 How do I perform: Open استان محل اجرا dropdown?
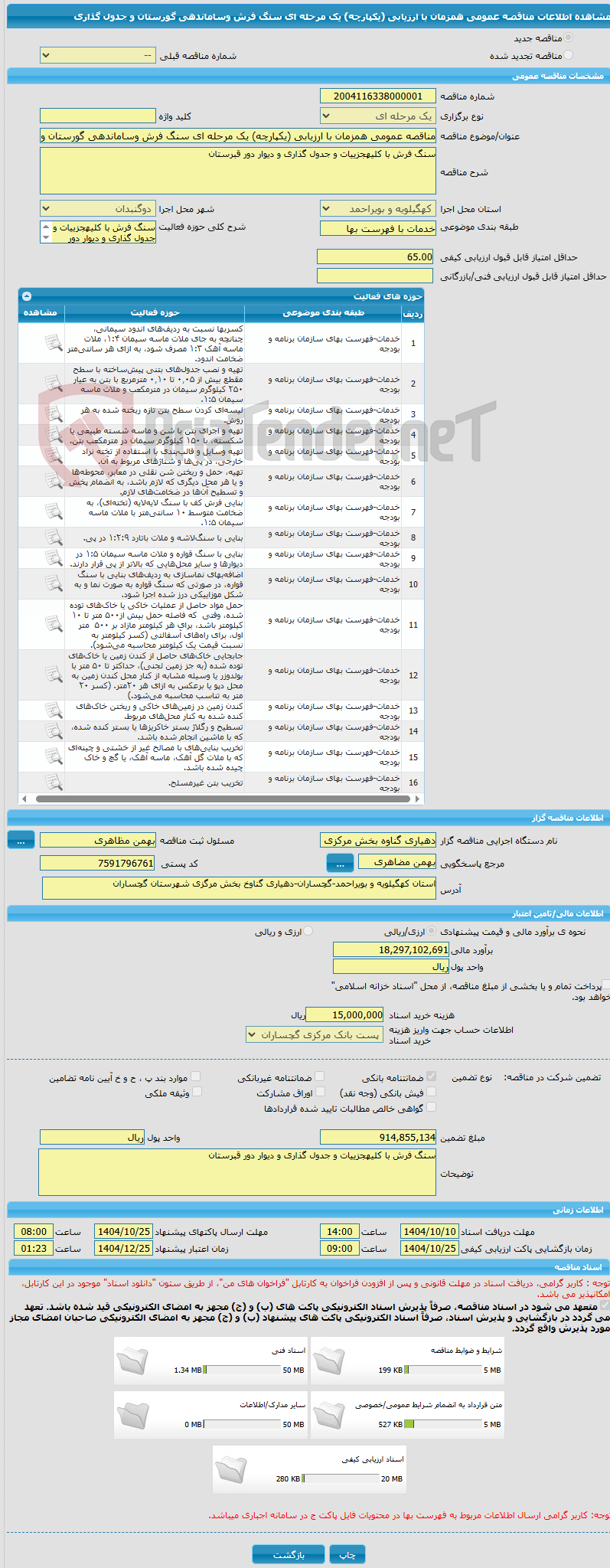coord(378,209)
